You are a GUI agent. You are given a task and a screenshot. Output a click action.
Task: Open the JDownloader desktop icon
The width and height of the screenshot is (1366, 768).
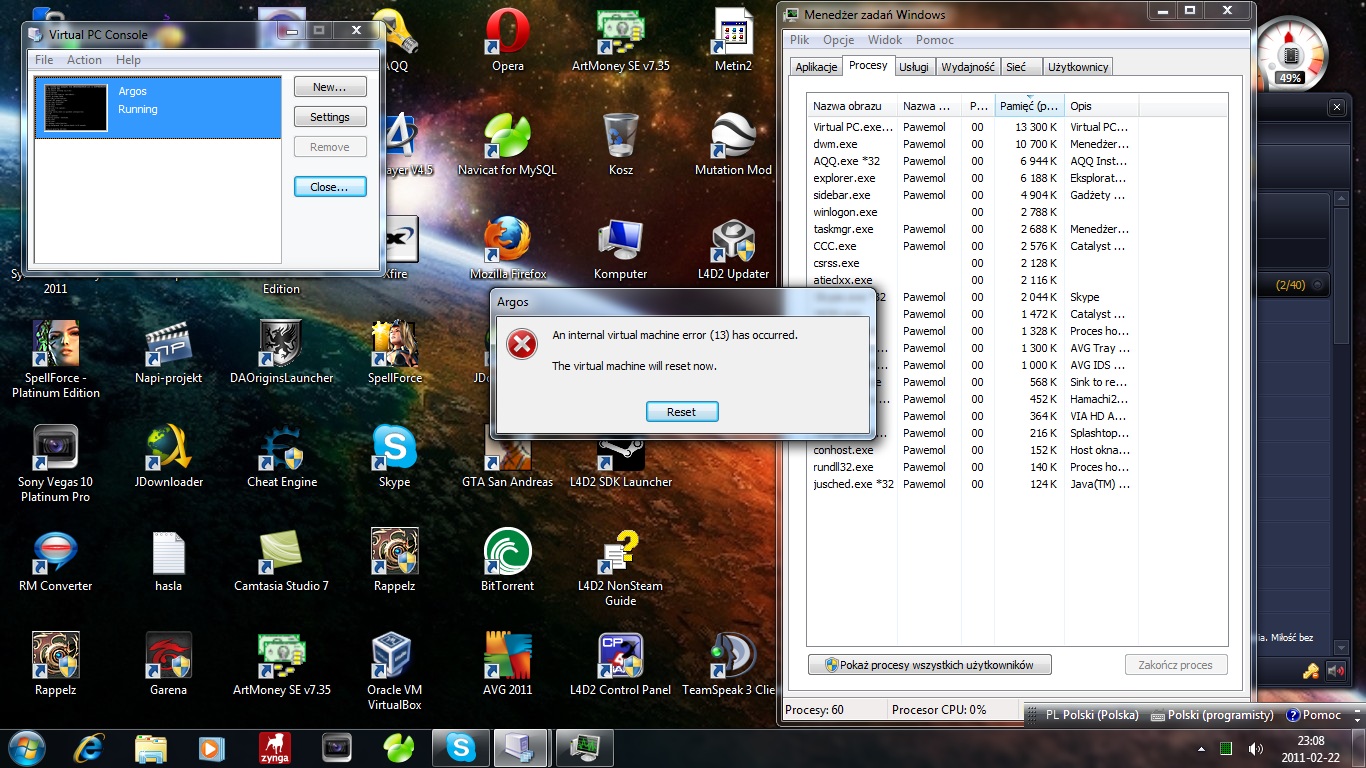point(168,456)
